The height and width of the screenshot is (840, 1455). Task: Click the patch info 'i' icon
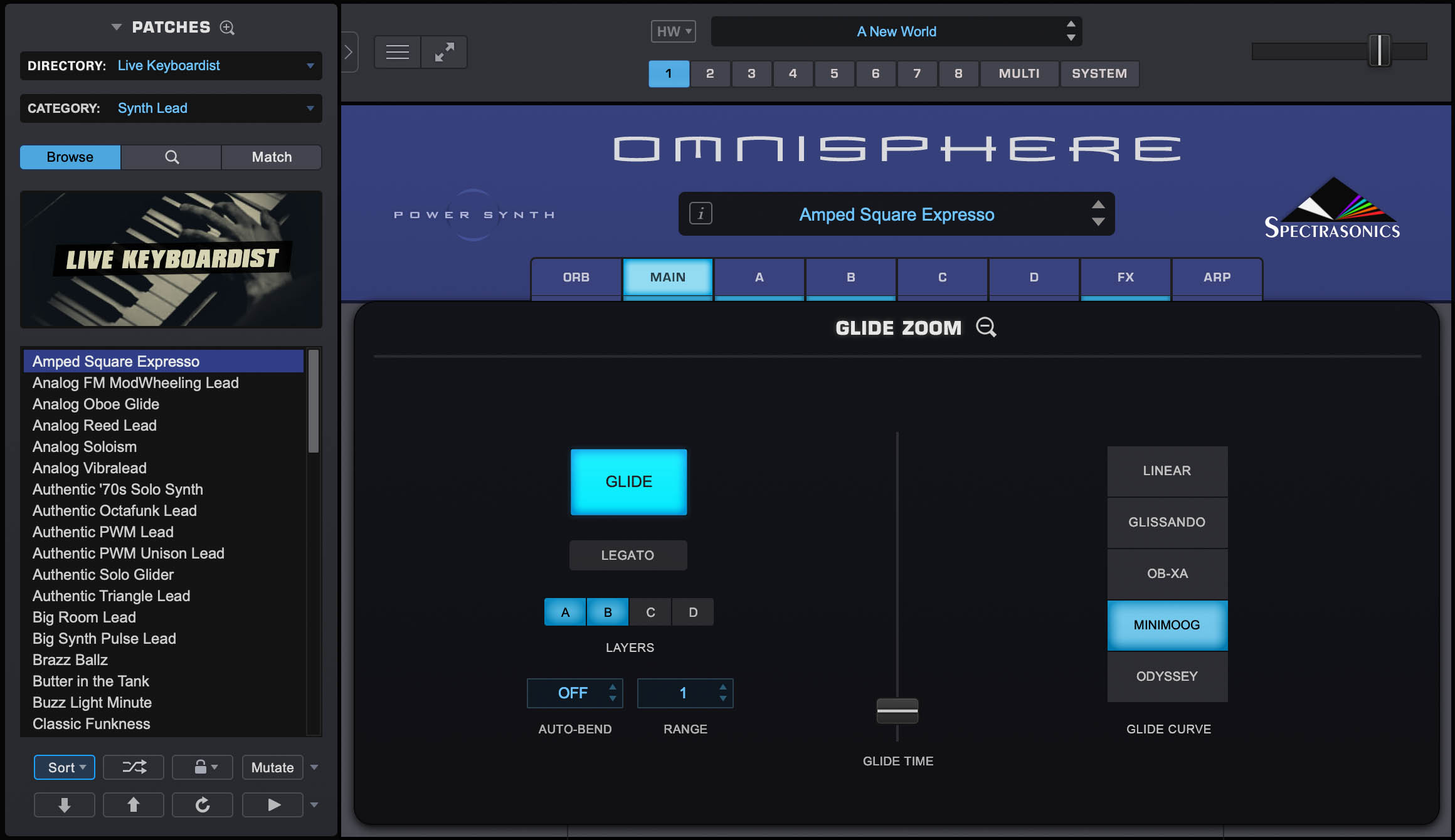[x=700, y=214]
